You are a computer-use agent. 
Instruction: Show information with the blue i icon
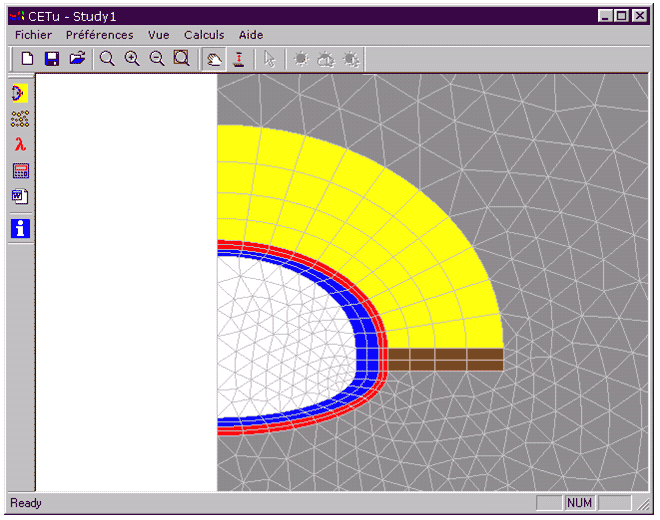pos(21,229)
